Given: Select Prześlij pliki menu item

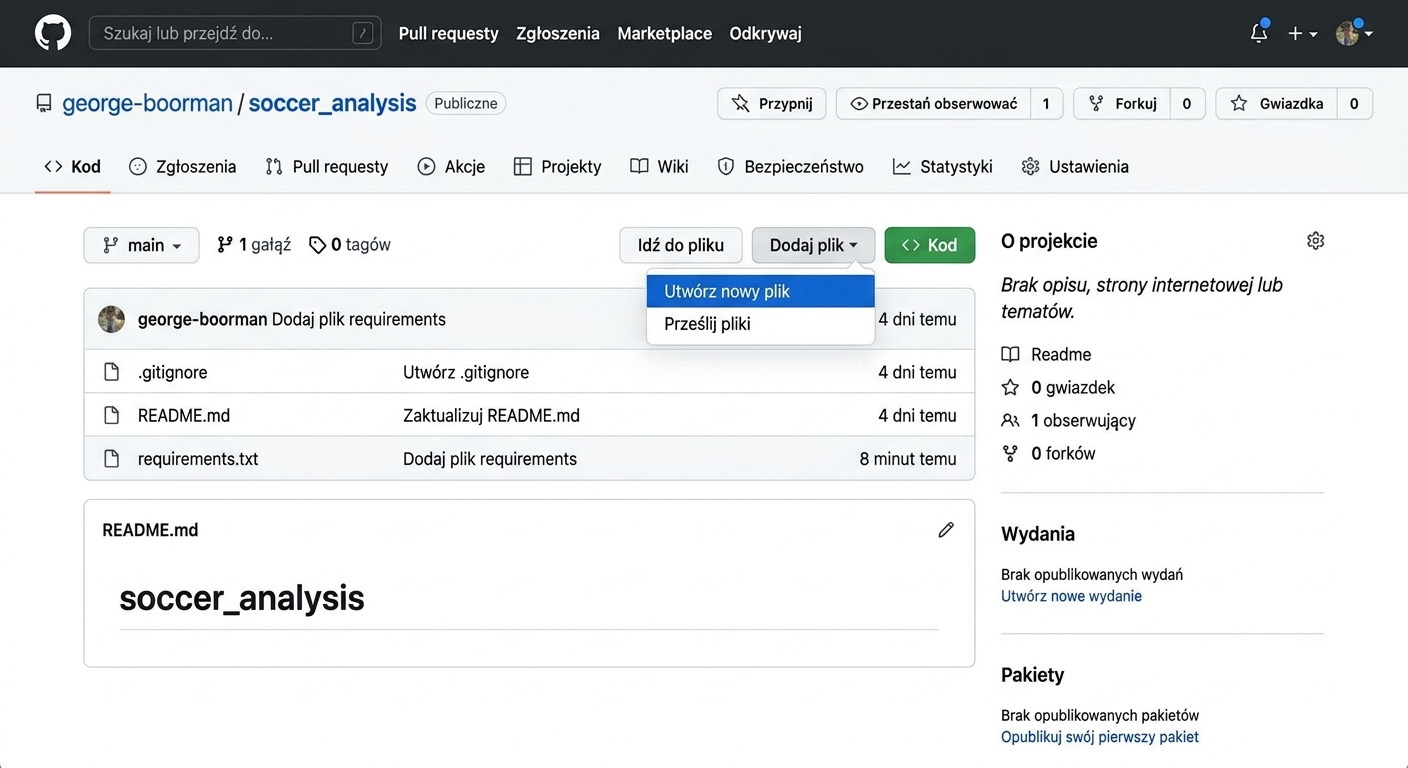Looking at the screenshot, I should click(761, 324).
